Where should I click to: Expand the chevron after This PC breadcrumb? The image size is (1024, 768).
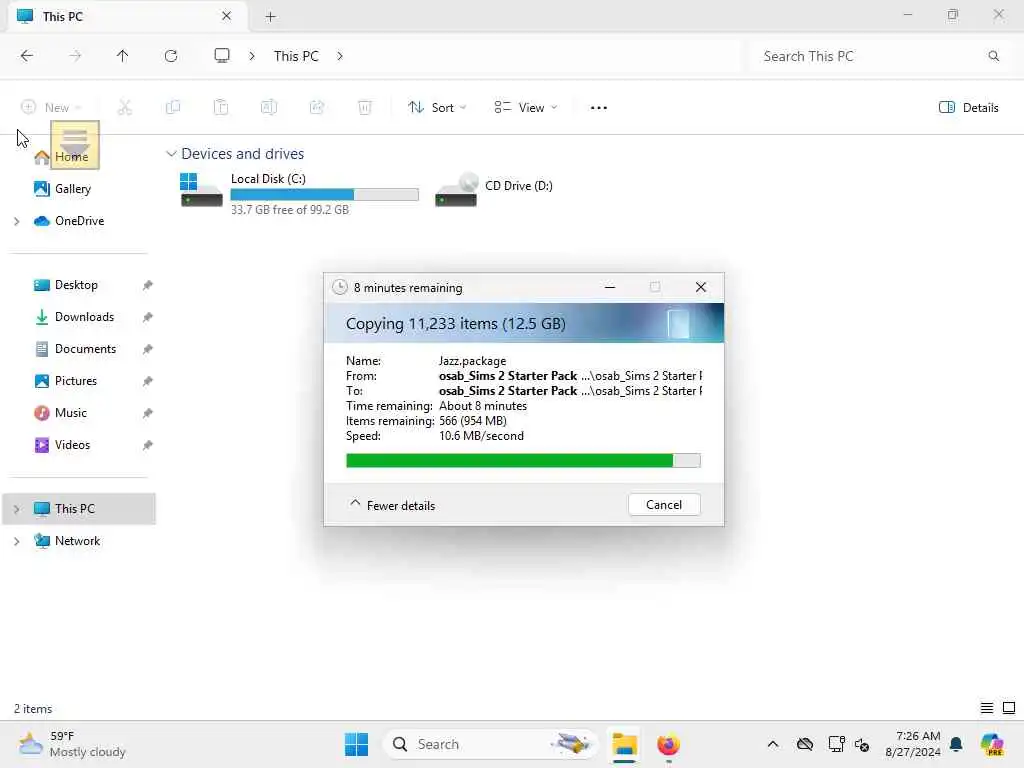(x=340, y=56)
